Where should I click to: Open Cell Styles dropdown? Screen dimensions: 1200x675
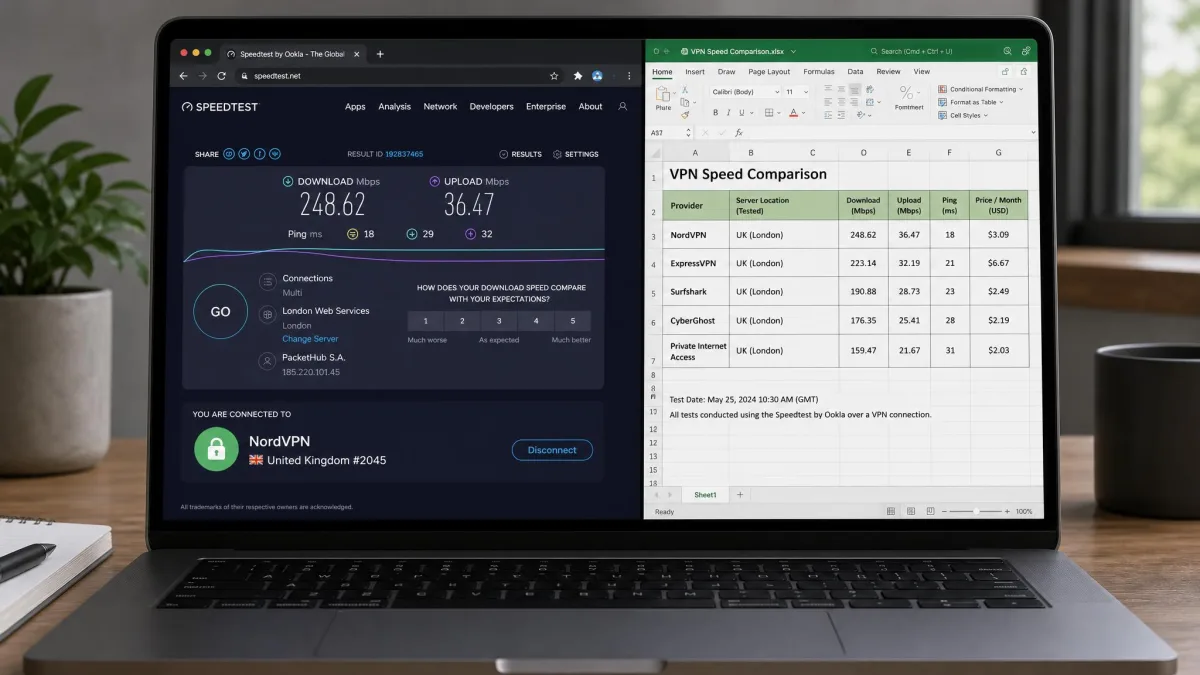[962, 115]
